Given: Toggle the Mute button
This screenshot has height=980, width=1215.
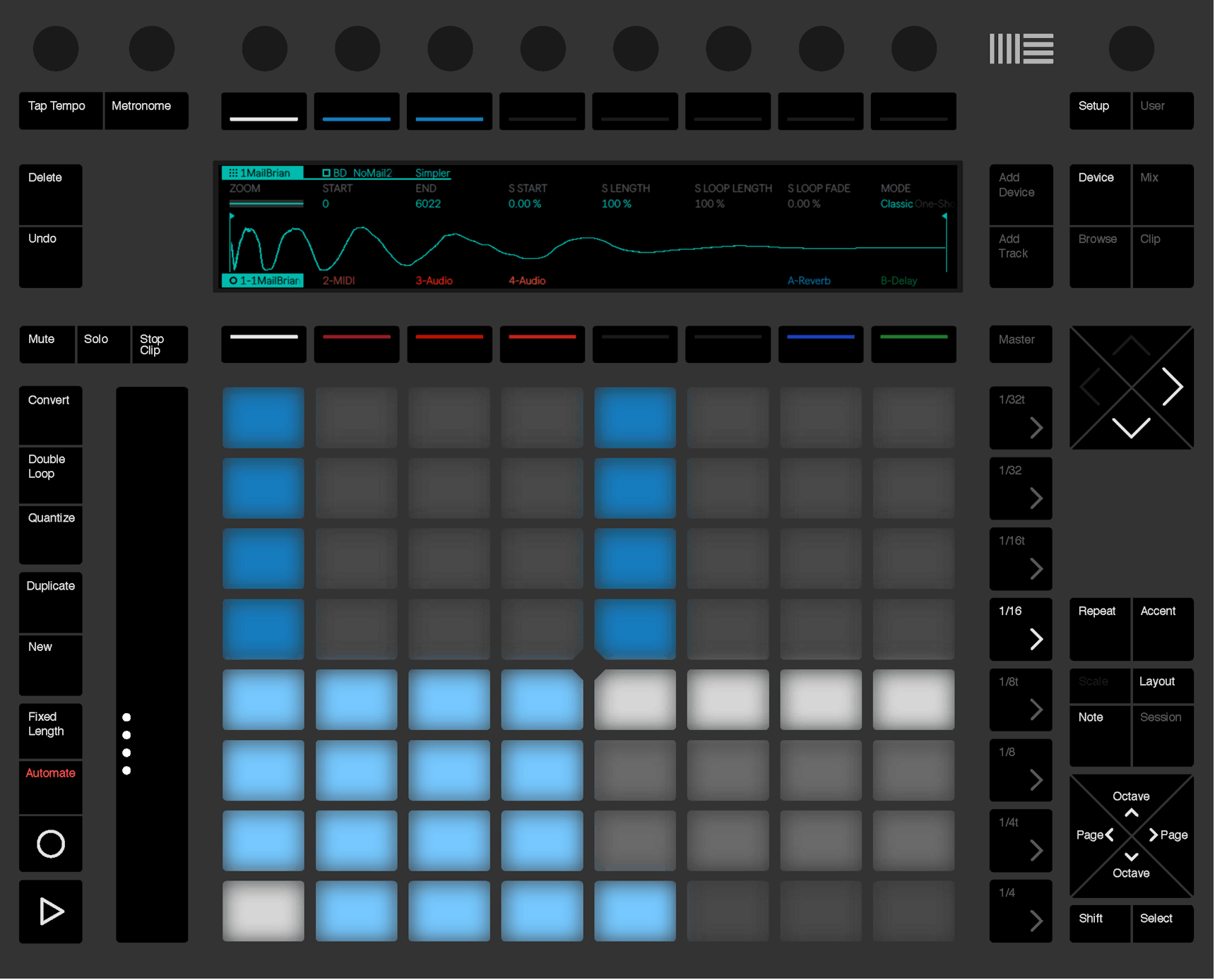Looking at the screenshot, I should [x=47, y=345].
